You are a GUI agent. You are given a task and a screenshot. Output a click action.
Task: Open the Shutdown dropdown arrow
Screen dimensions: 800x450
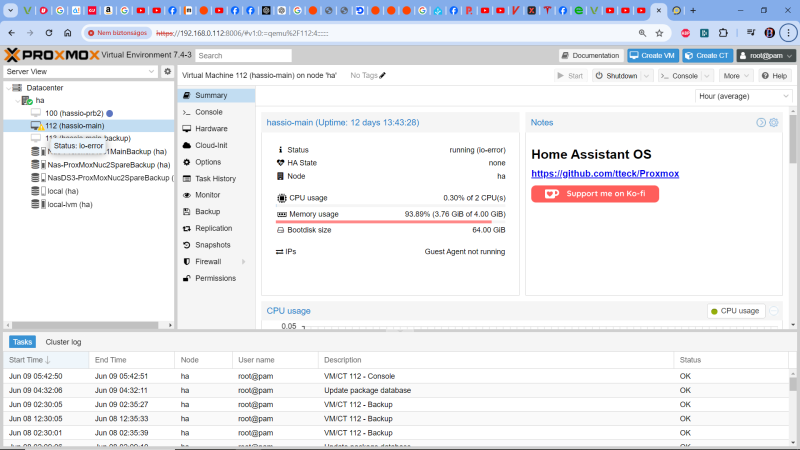tap(646, 76)
